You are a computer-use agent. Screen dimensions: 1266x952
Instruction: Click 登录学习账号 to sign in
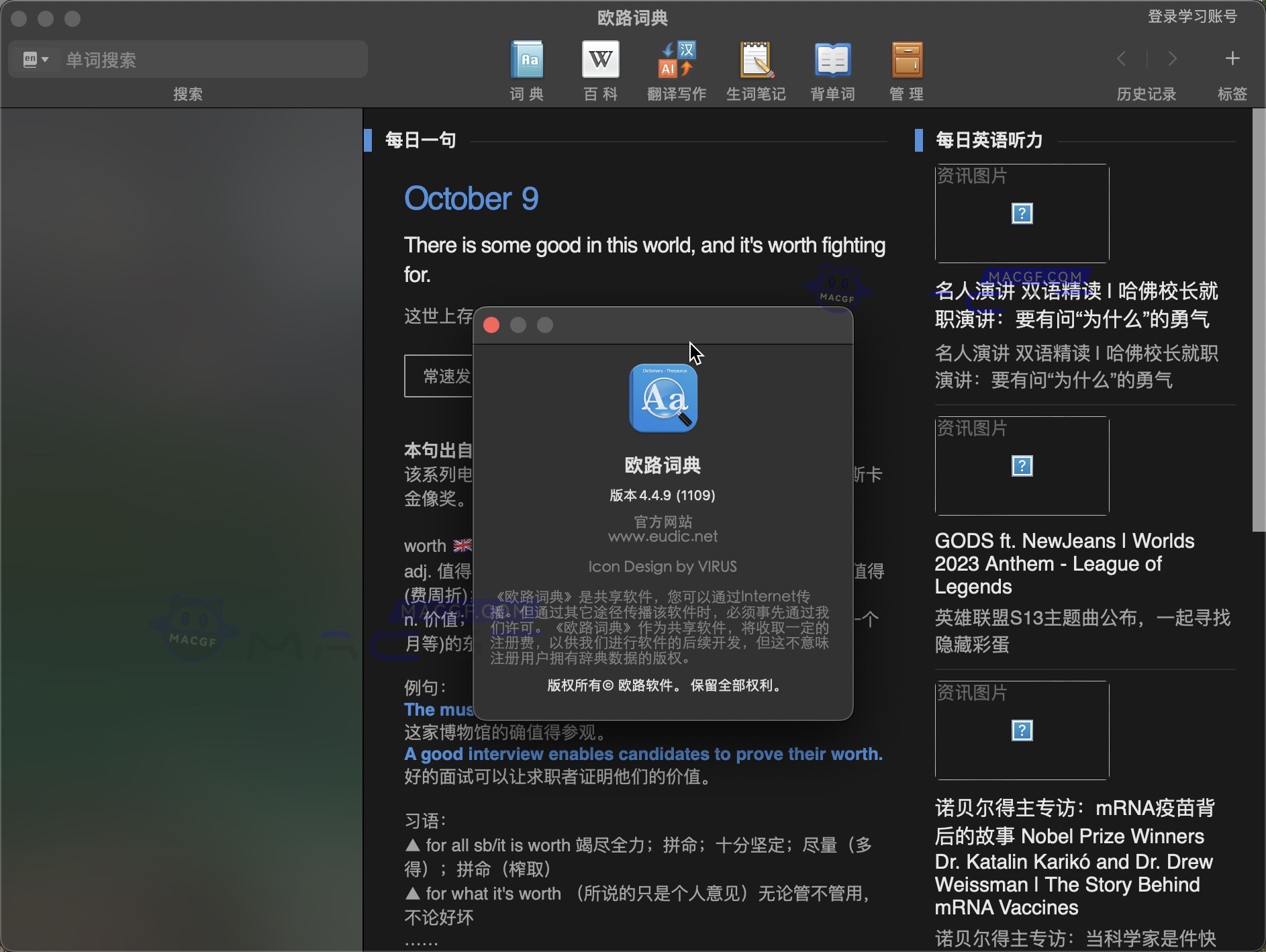(1192, 17)
